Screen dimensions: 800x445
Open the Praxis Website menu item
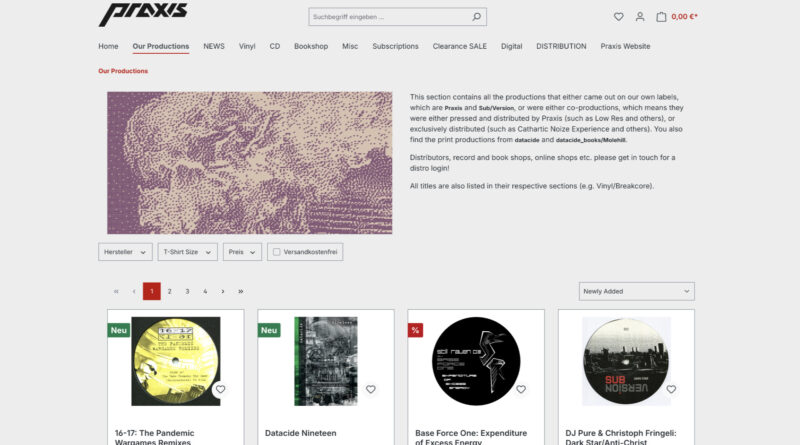click(625, 46)
